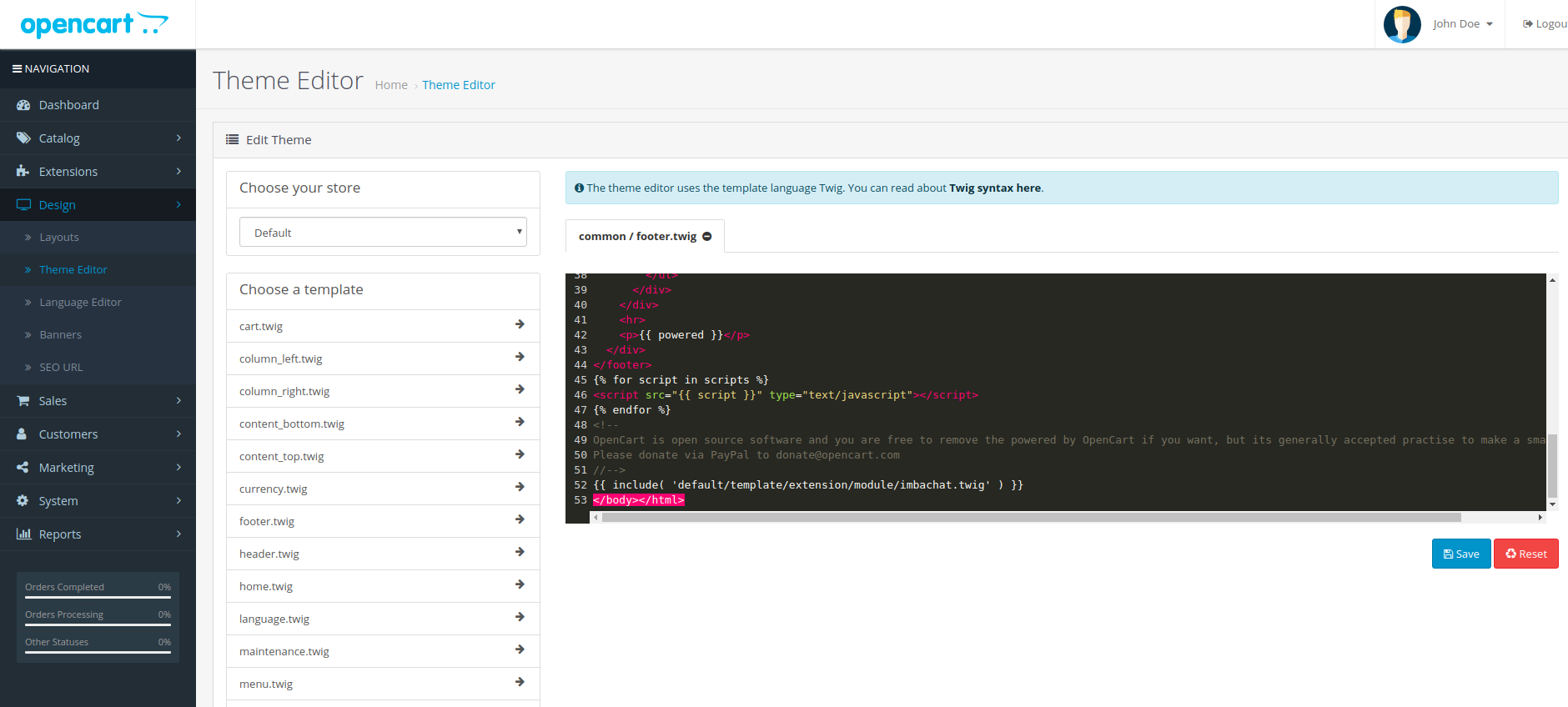The image size is (1568, 707).
Task: Expand the Marketing menu chevron
Action: pyautogui.click(x=178, y=468)
